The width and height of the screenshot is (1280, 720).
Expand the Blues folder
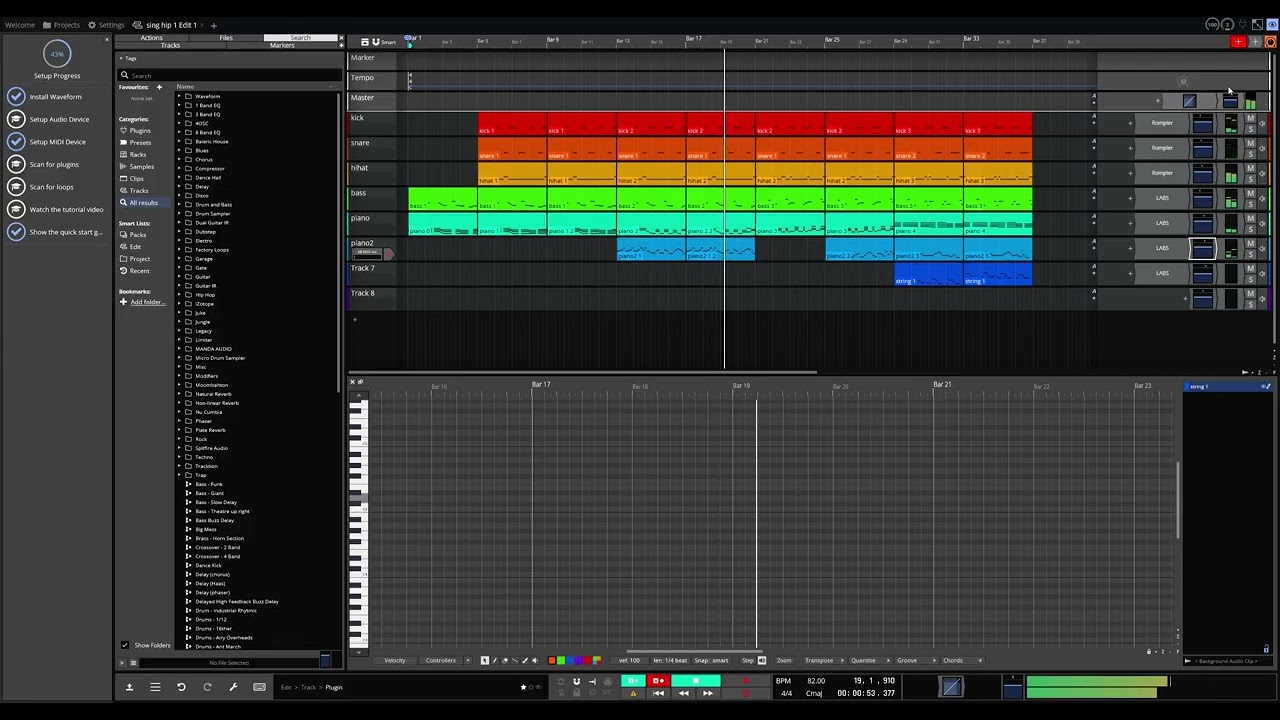[180, 150]
